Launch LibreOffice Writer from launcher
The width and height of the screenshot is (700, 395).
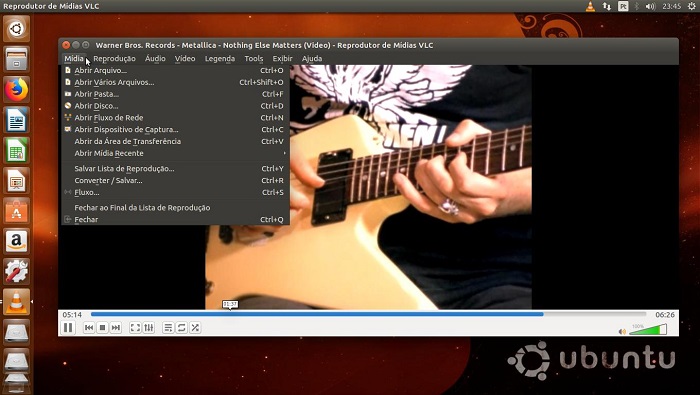[x=17, y=120]
